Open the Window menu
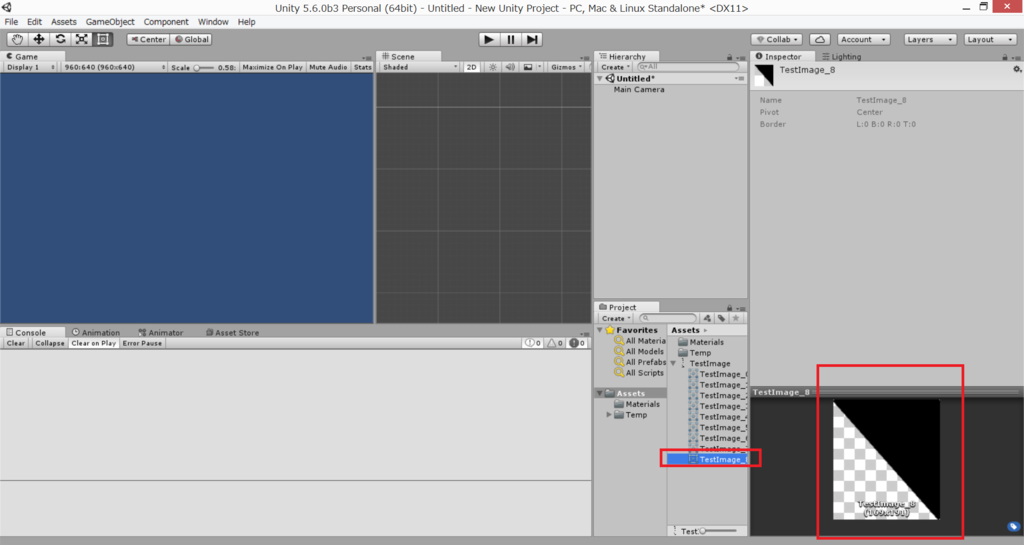The width and height of the screenshot is (1024, 545). click(213, 22)
